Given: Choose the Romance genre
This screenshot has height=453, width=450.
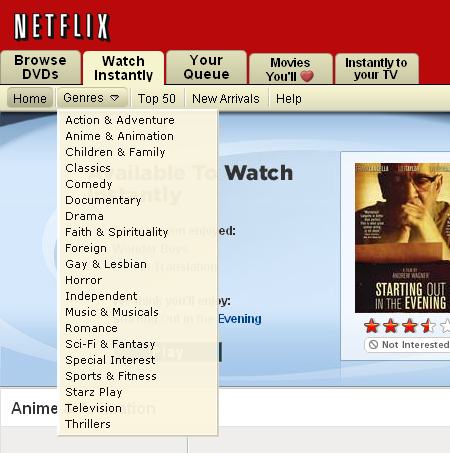Looking at the screenshot, I should tap(91, 328).
